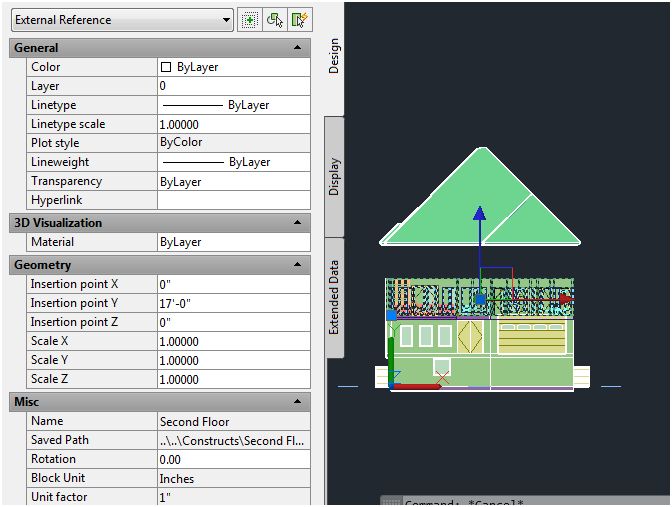Click the Name value Second Floor

pyautogui.click(x=234, y=421)
